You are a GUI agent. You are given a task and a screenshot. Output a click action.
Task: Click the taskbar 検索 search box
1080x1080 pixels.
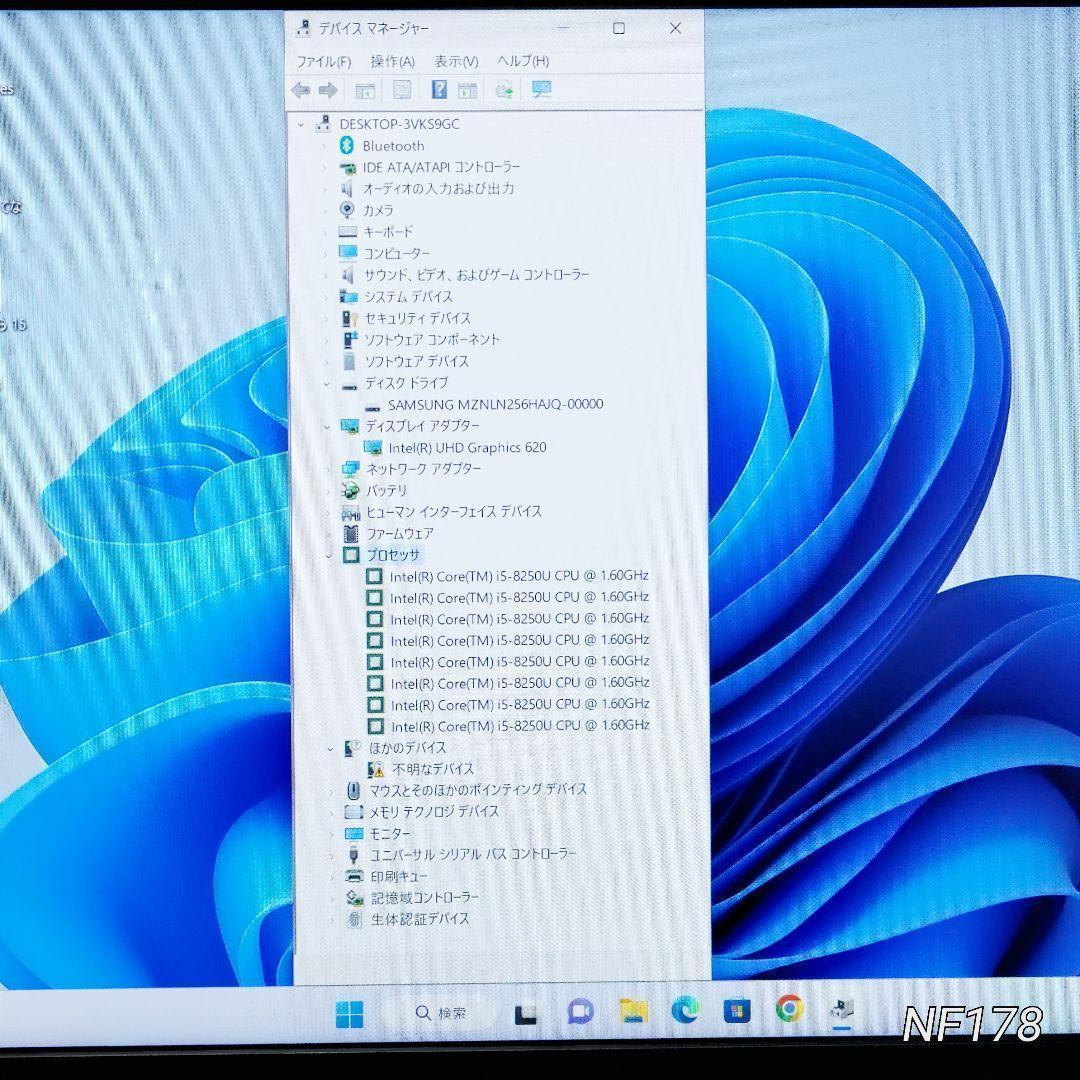pos(441,1013)
